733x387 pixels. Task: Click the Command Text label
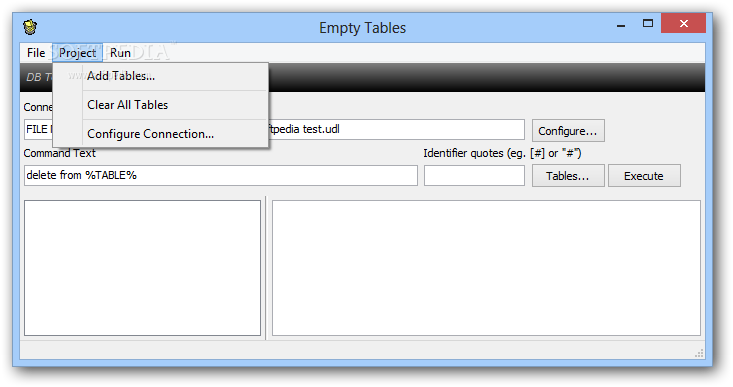click(x=59, y=153)
